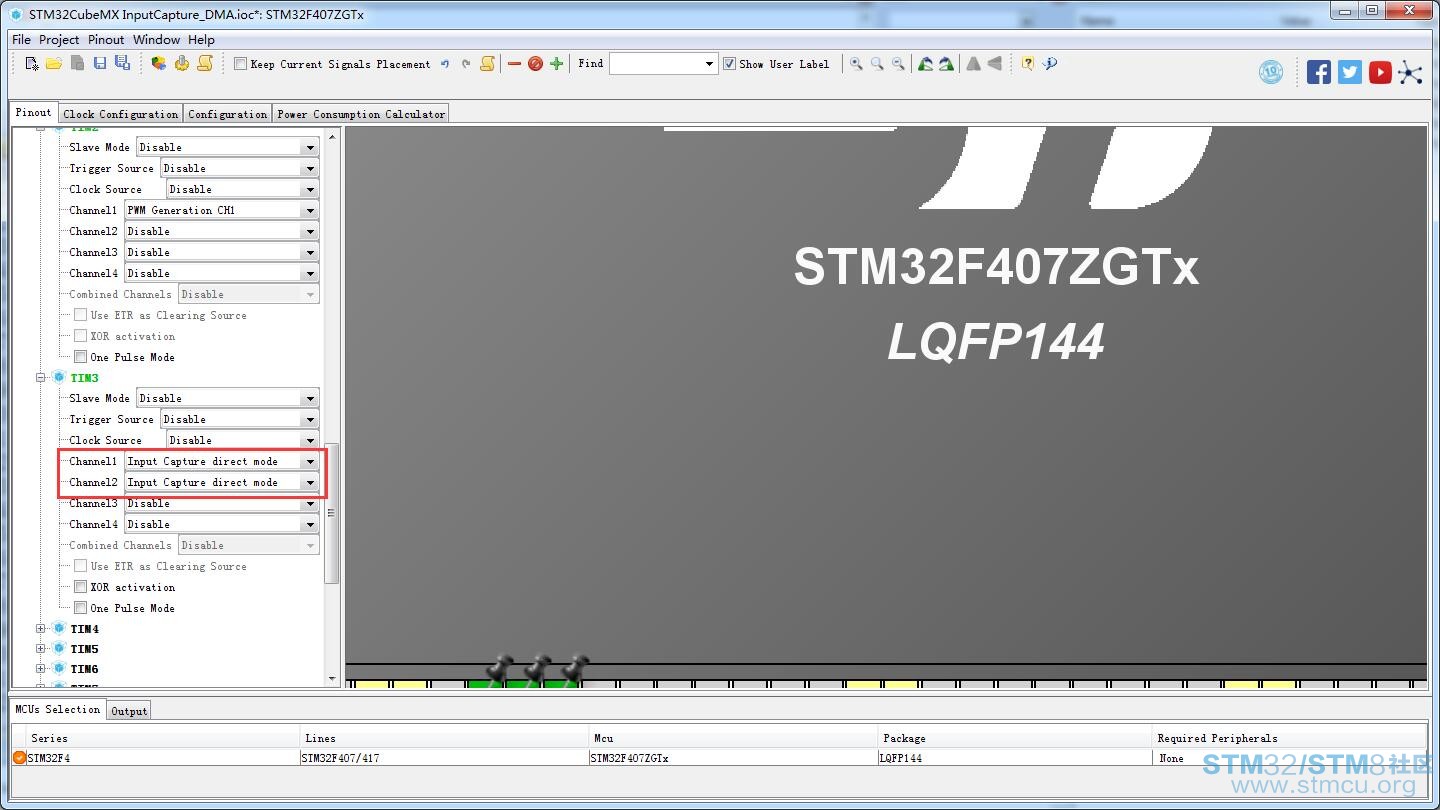Click the gray upward-triangle flip icon
Viewport: 1440px width, 810px height.
point(973,64)
